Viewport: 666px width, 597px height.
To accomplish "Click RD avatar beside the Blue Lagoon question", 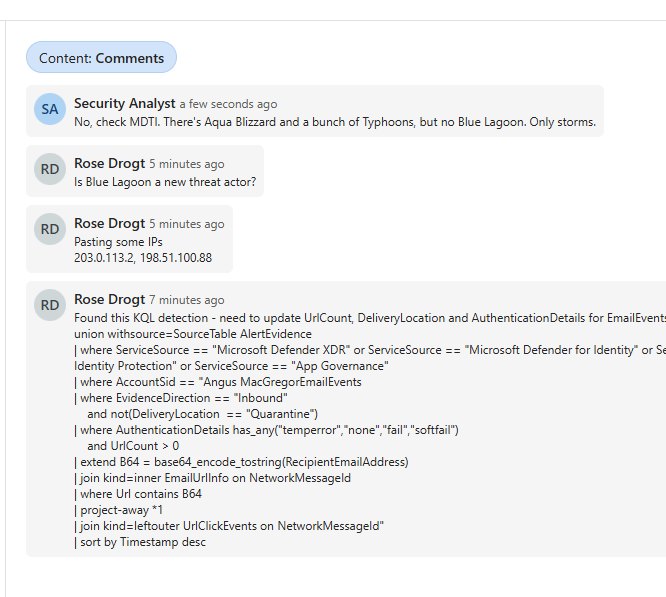I will pyautogui.click(x=50, y=169).
